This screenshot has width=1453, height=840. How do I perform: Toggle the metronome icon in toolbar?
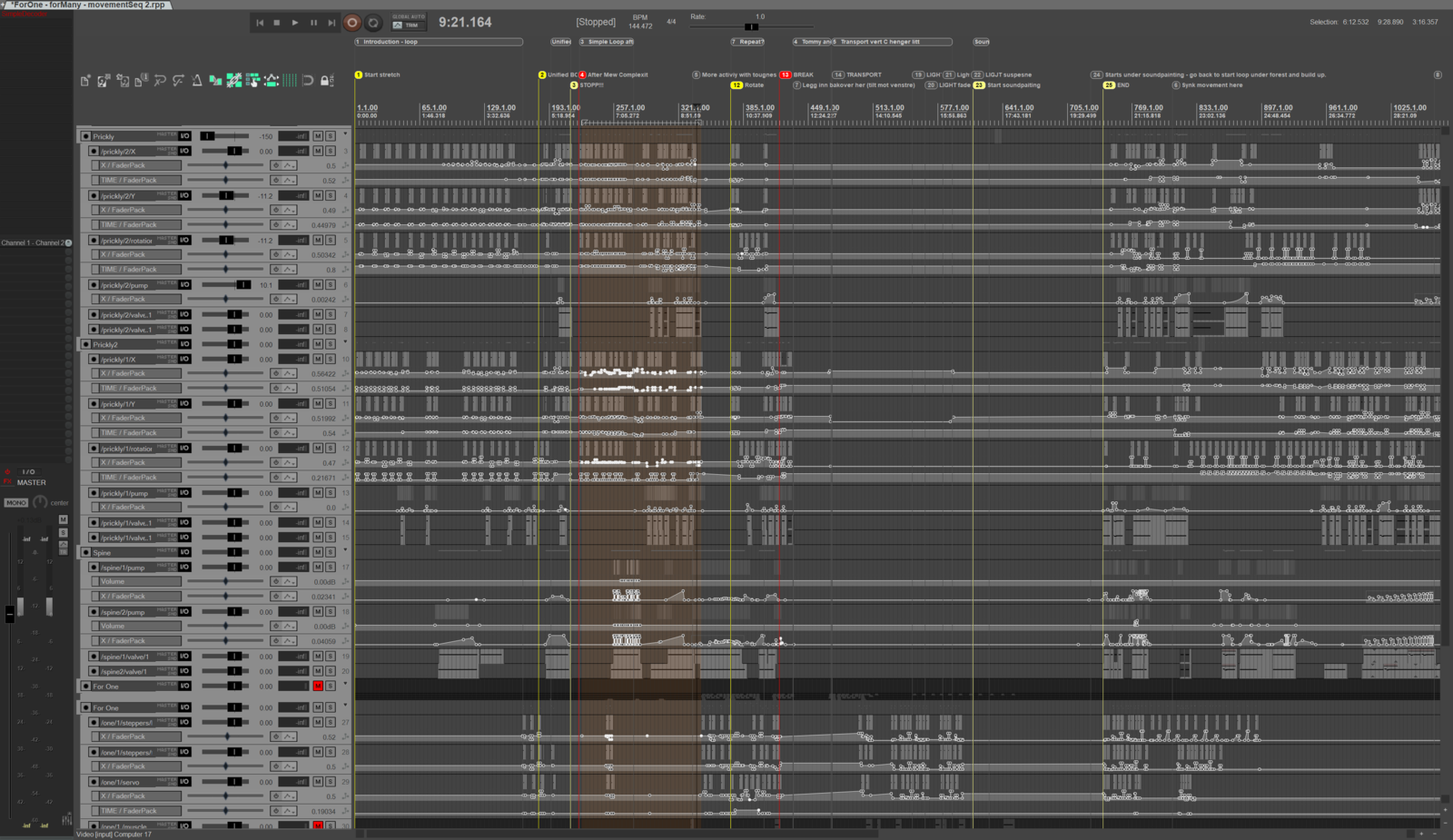pyautogui.click(x=197, y=81)
